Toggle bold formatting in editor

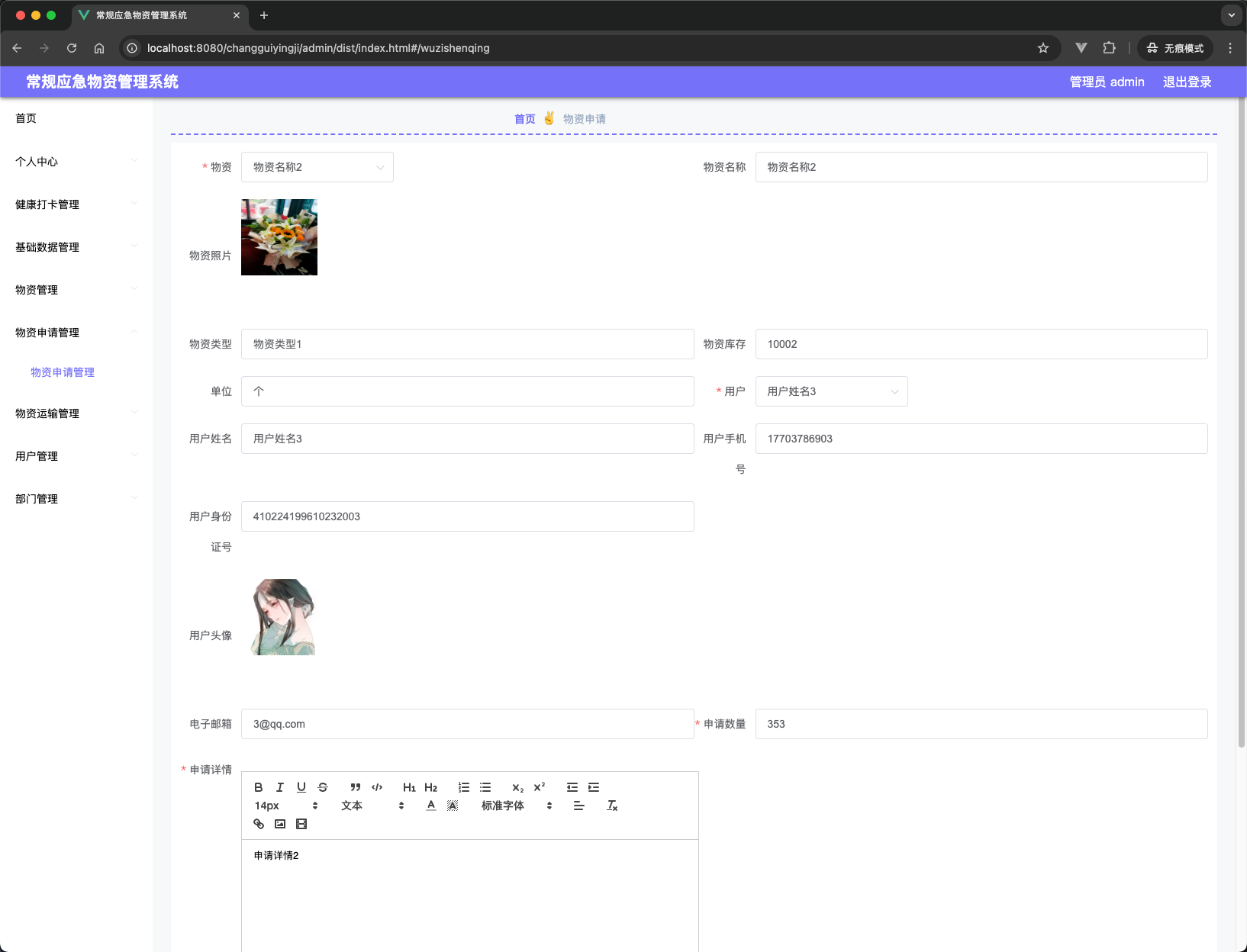(259, 787)
